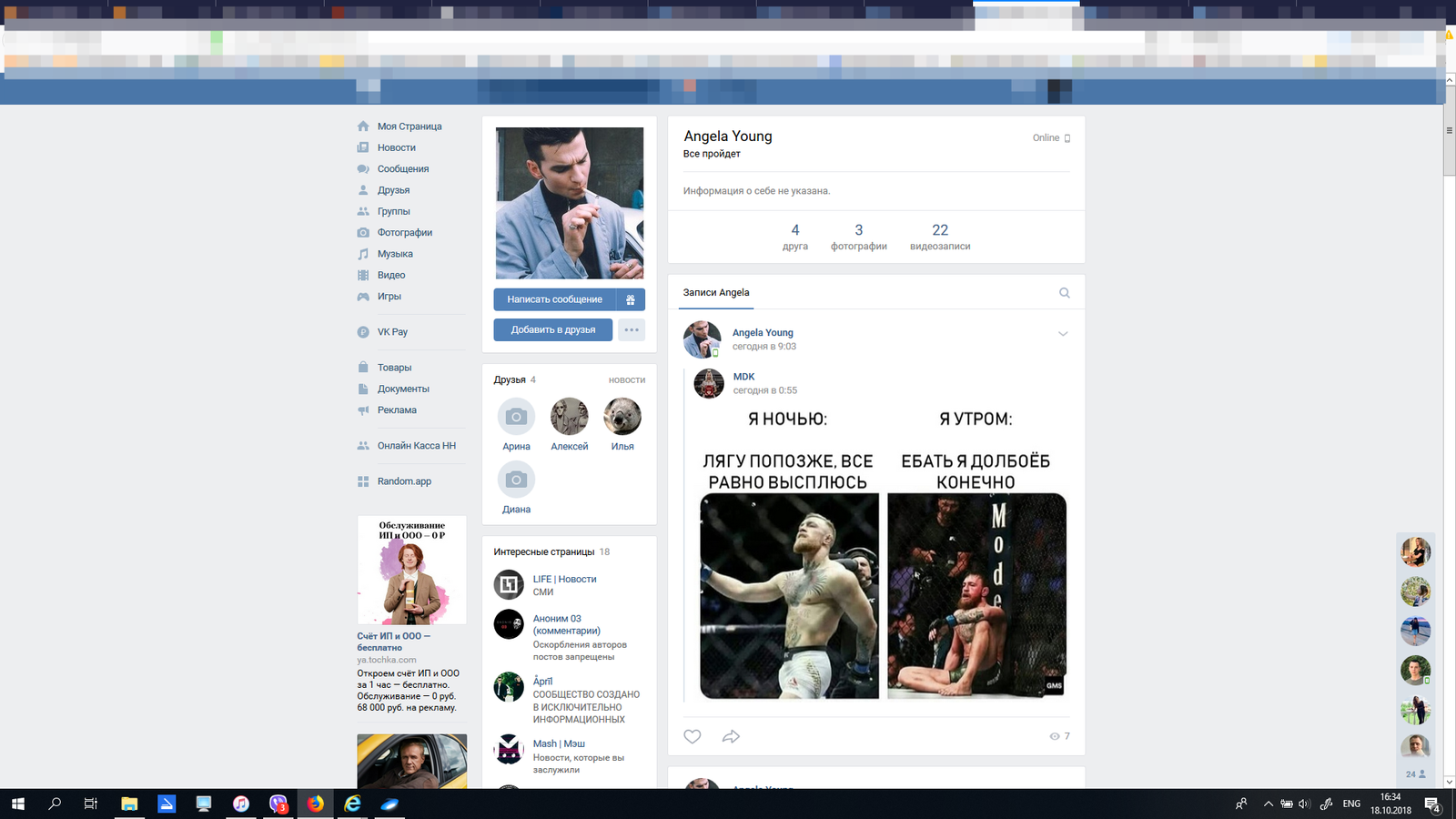Image resolution: width=1456 pixels, height=819 pixels.
Task: Open friend Алексей's avatar
Action: (x=569, y=417)
